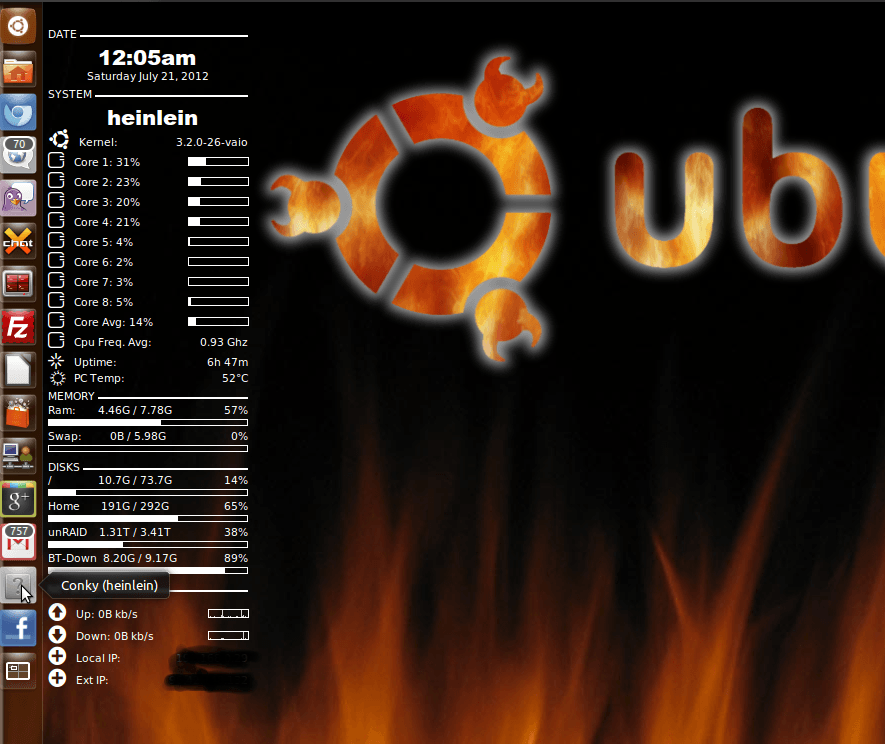Click the '1.31T / 3.41T' unRAID value
This screenshot has width=885, height=744.
point(135,532)
